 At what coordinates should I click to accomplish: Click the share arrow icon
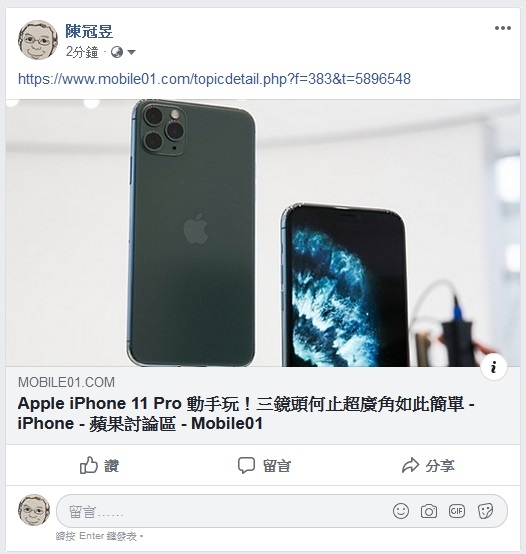point(410,465)
